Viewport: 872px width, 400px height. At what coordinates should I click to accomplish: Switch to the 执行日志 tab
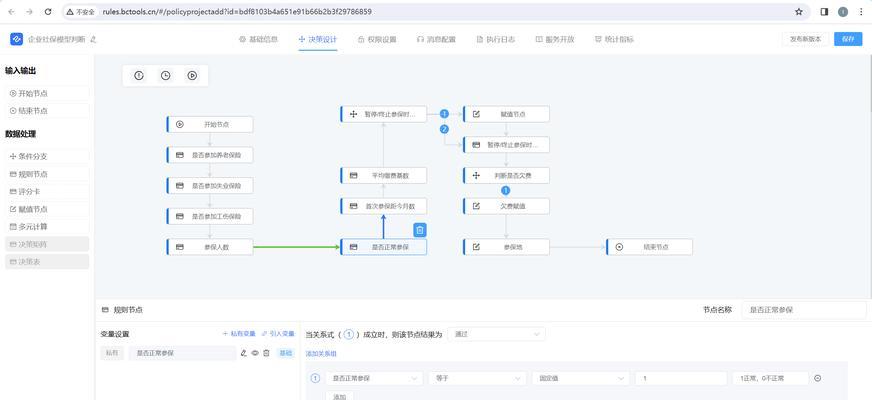(496, 39)
